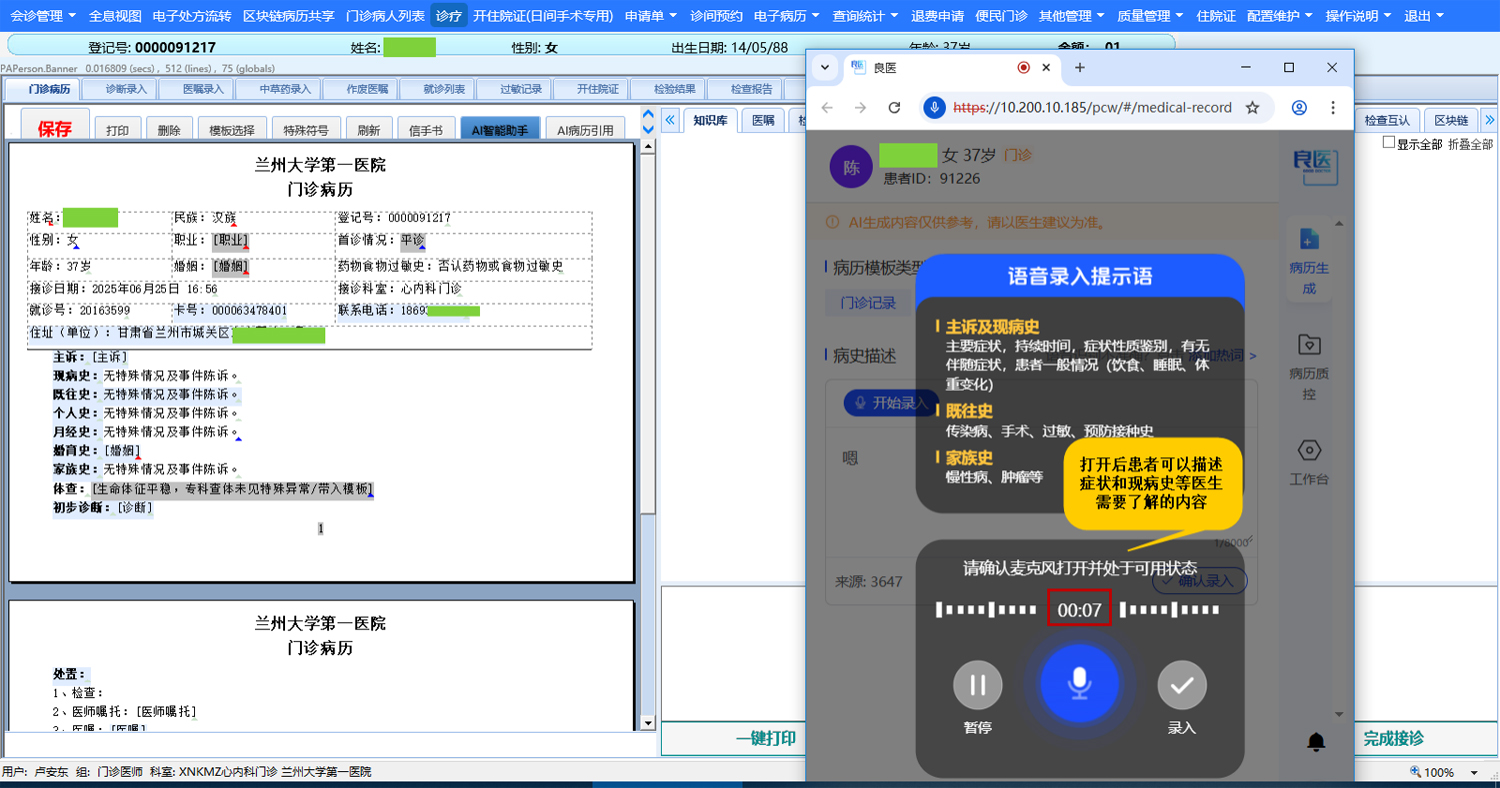Viewport: 1500px width, 788px height.
Task: Open the 质量管理 dropdown menu
Action: click(x=1150, y=16)
